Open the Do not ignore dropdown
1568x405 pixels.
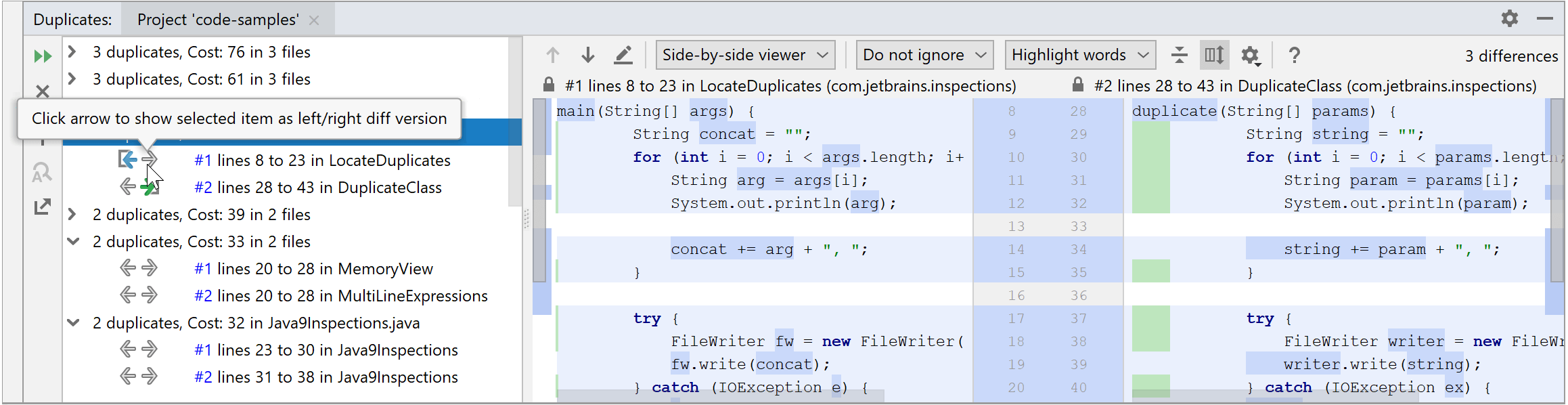pyautogui.click(x=924, y=55)
